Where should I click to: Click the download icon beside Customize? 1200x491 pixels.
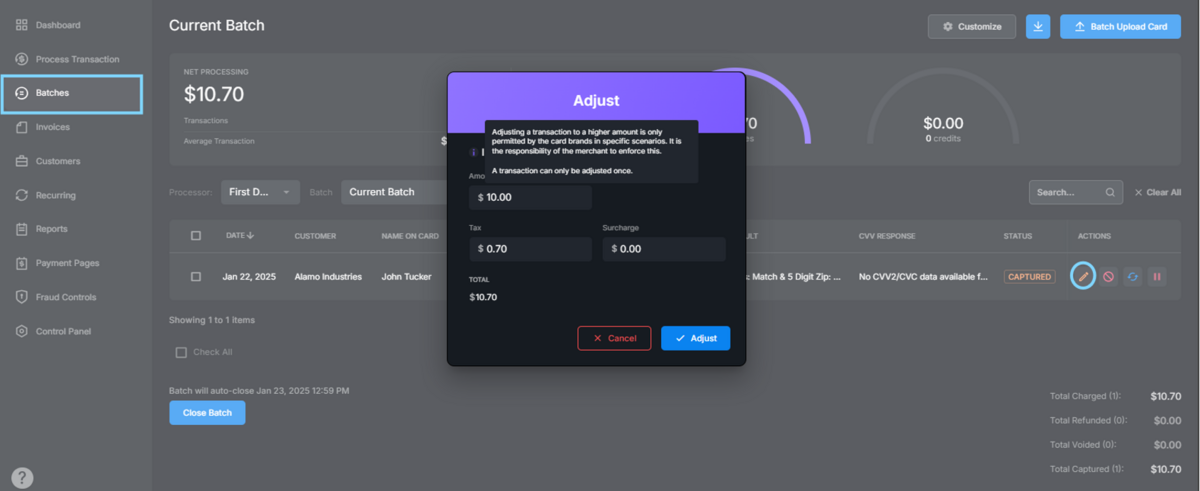coord(1038,27)
